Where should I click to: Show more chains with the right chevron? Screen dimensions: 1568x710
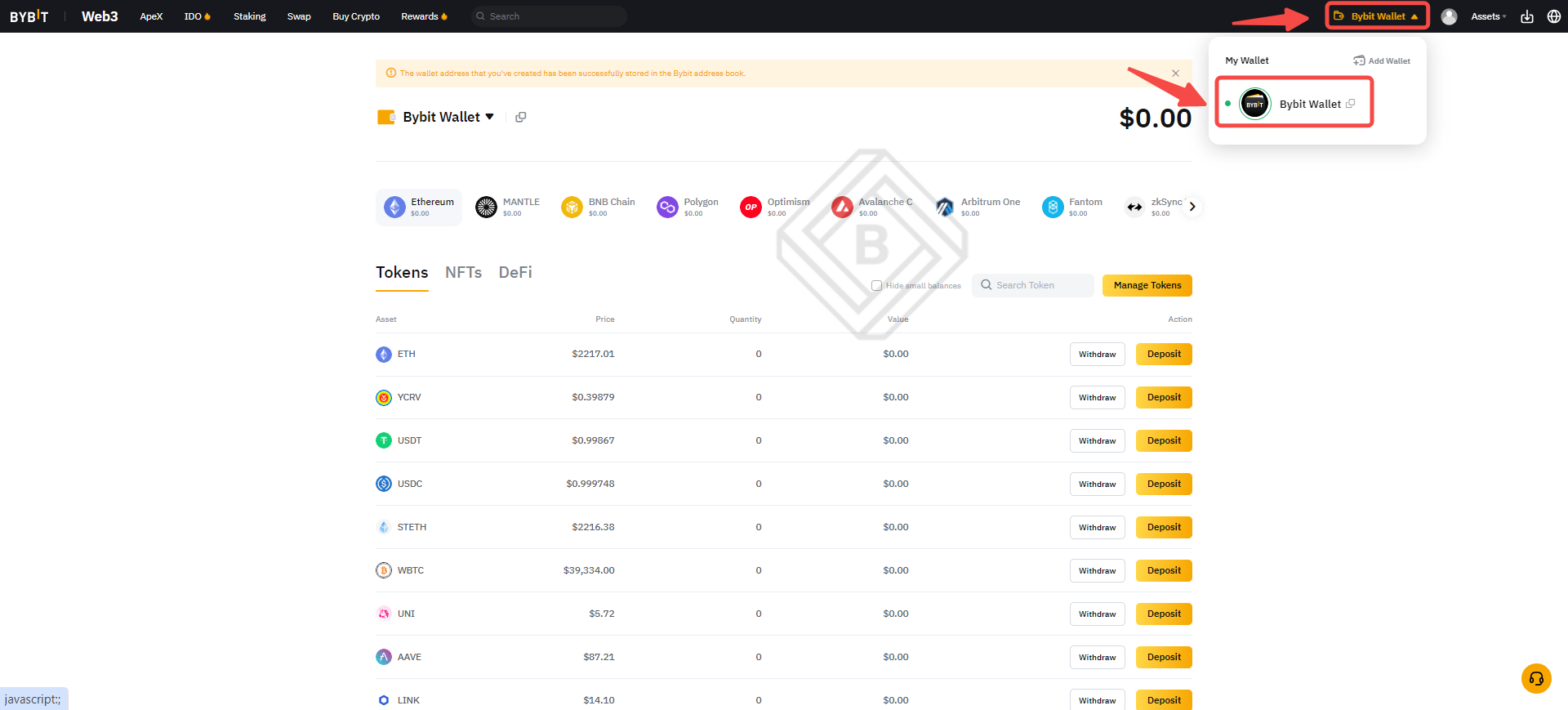tap(1192, 207)
